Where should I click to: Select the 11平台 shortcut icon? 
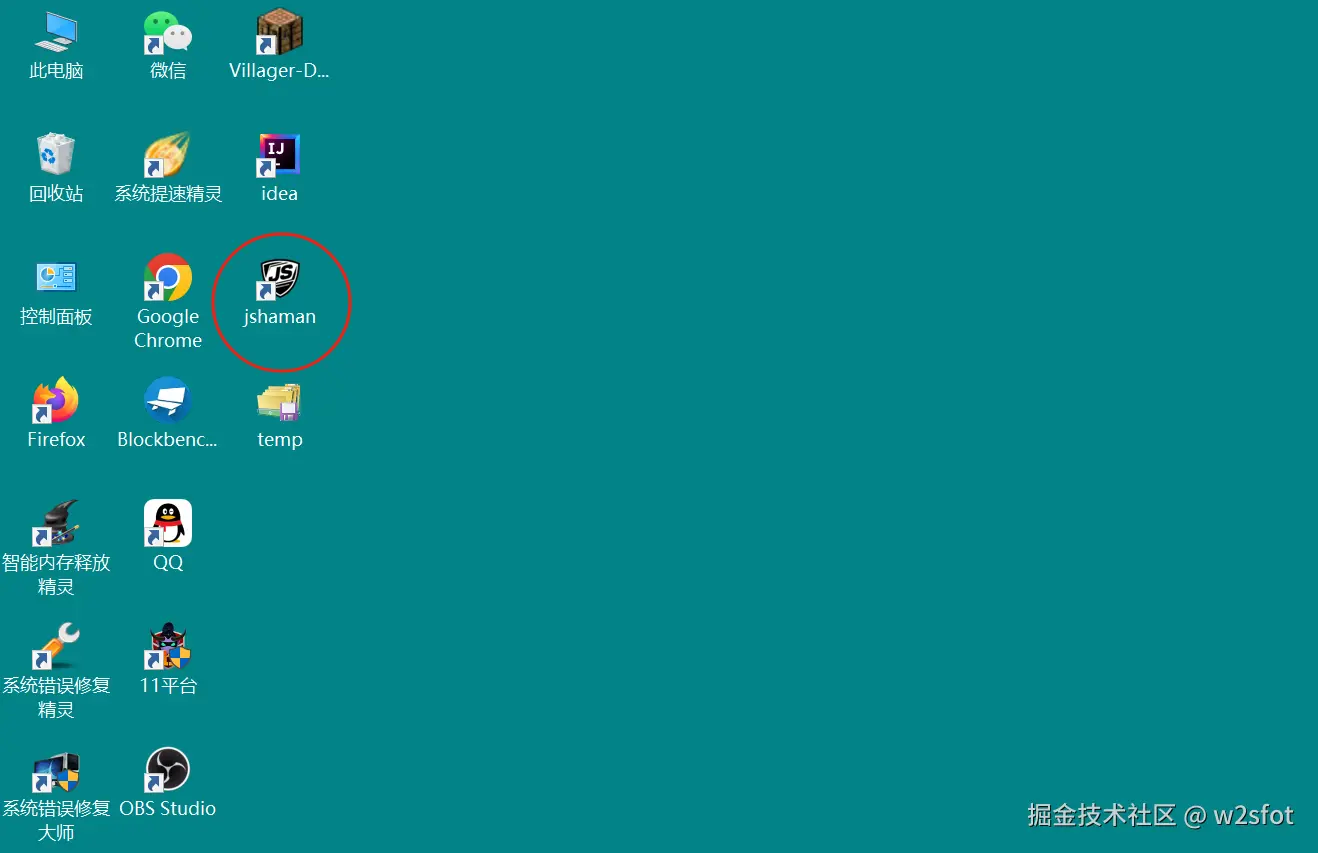point(168,647)
